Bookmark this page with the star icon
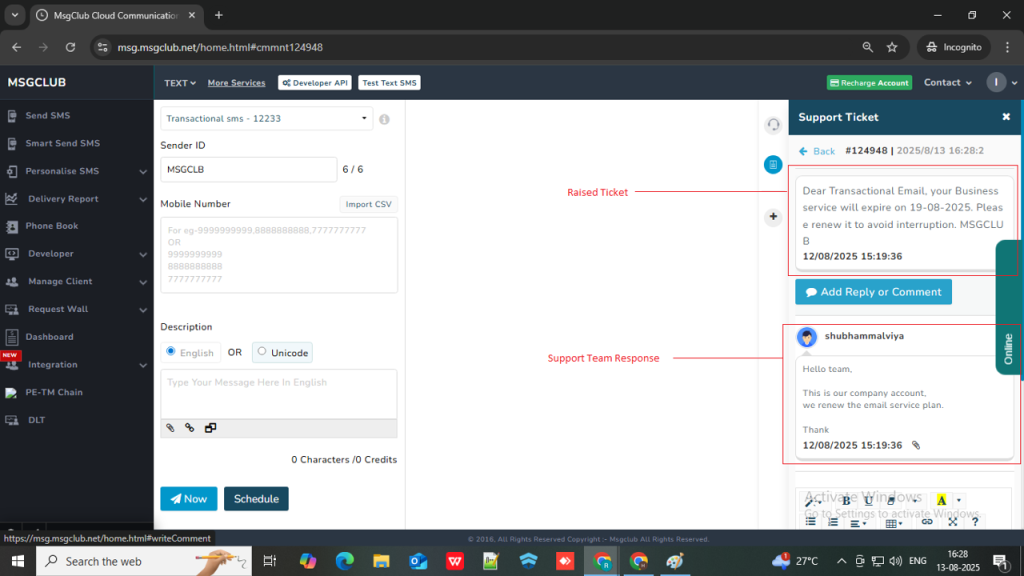 [892, 47]
